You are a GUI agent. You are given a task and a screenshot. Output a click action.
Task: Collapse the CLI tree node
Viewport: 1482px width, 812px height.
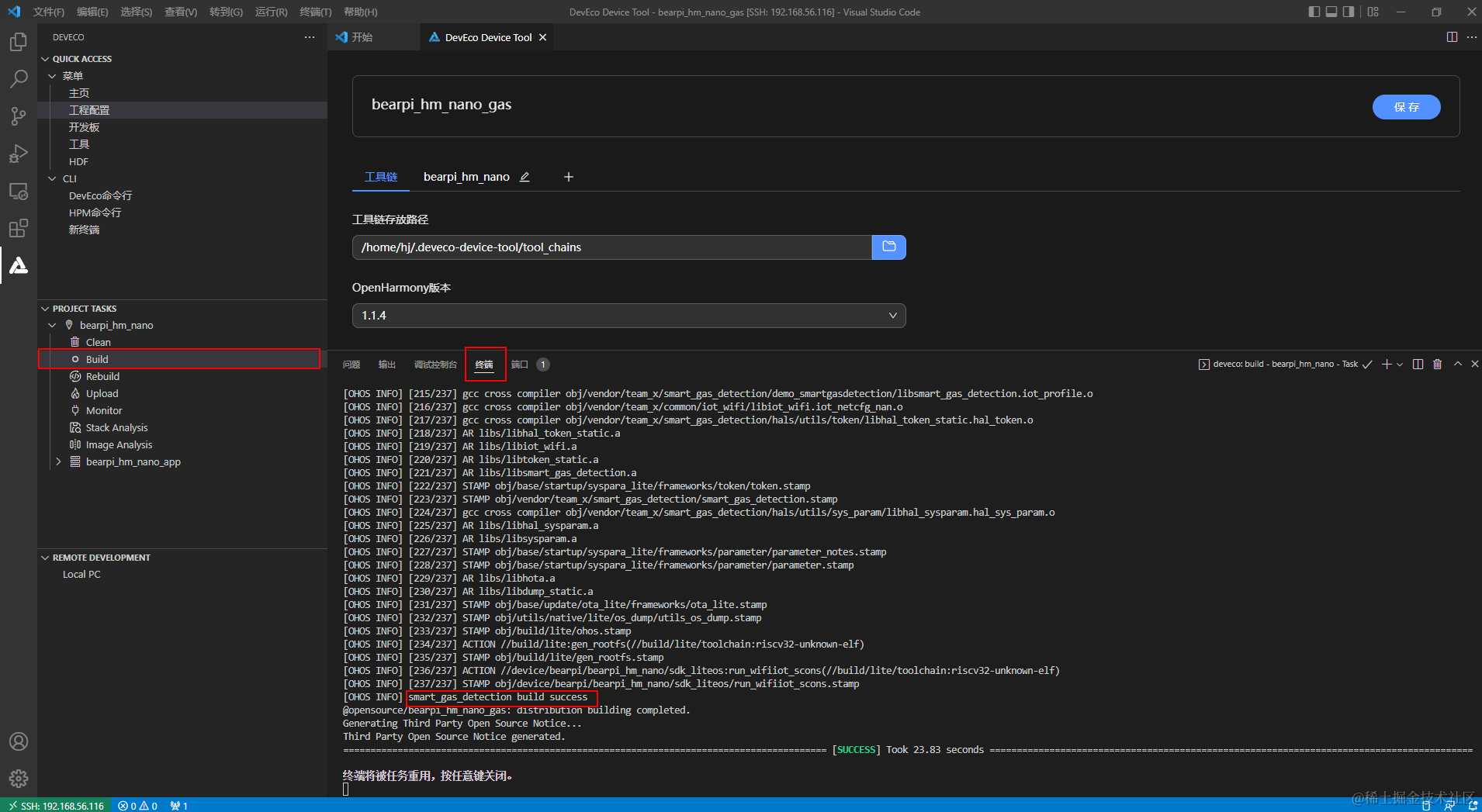pos(52,178)
